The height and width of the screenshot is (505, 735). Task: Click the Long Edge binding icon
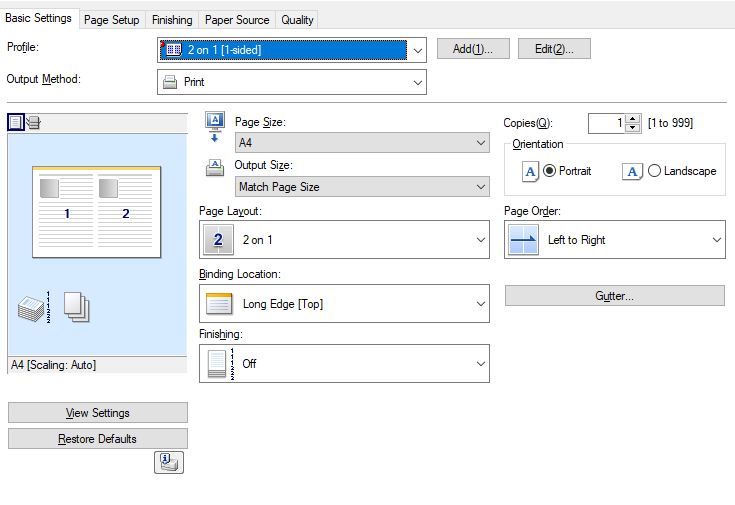pyautogui.click(x=219, y=303)
